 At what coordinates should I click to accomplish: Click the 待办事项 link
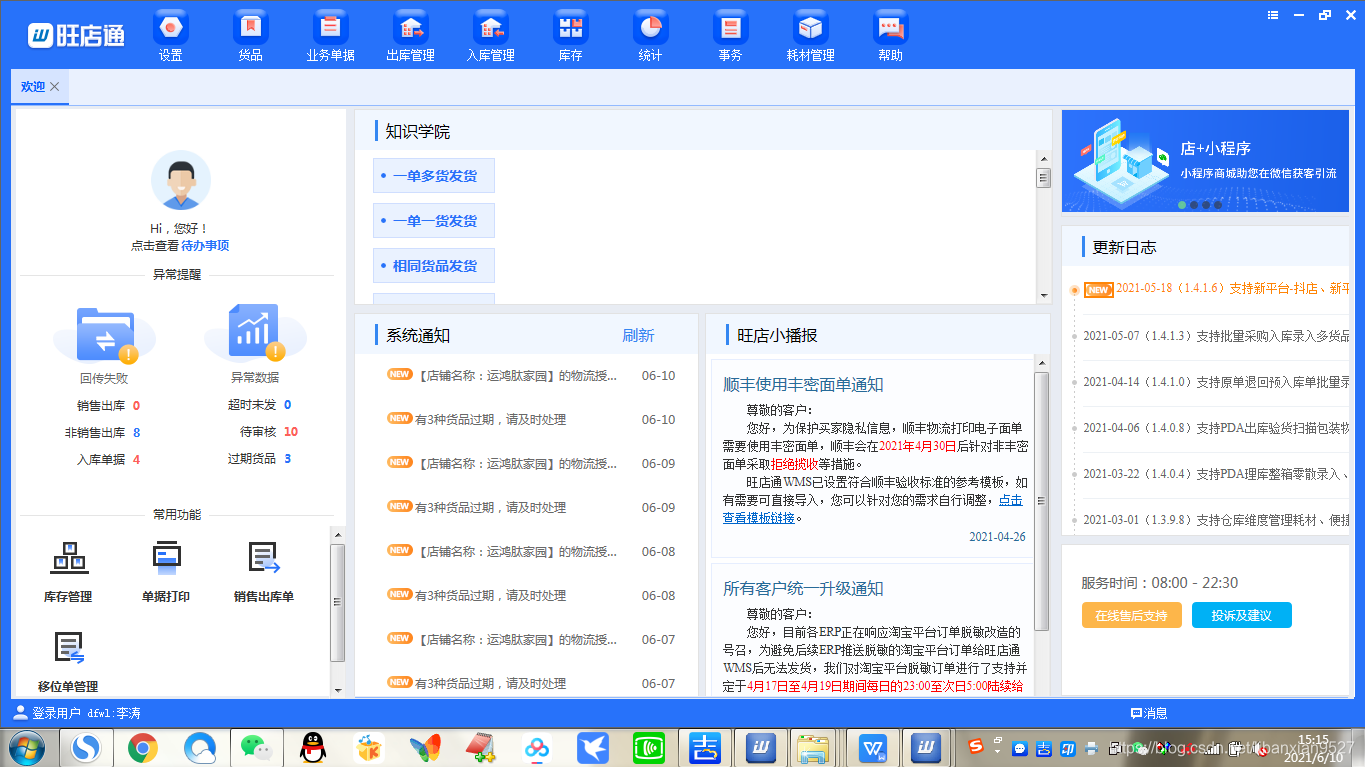coord(205,245)
